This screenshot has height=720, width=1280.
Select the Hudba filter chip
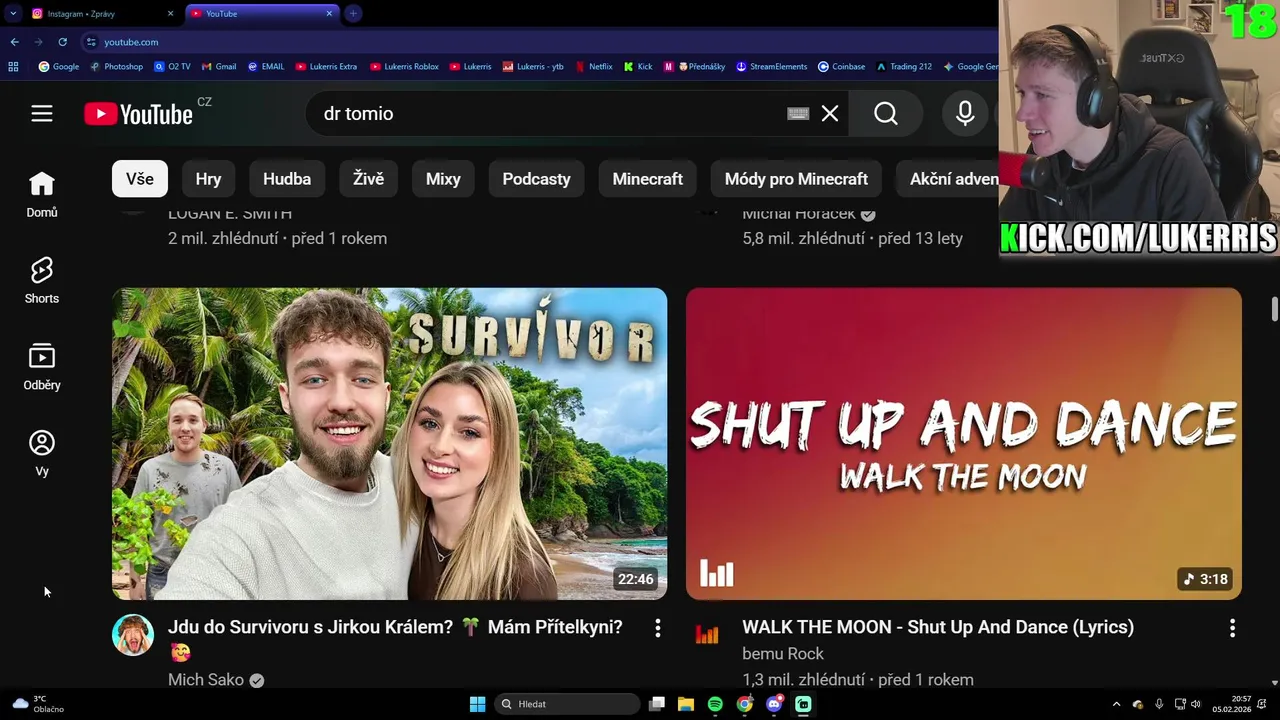coord(287,179)
